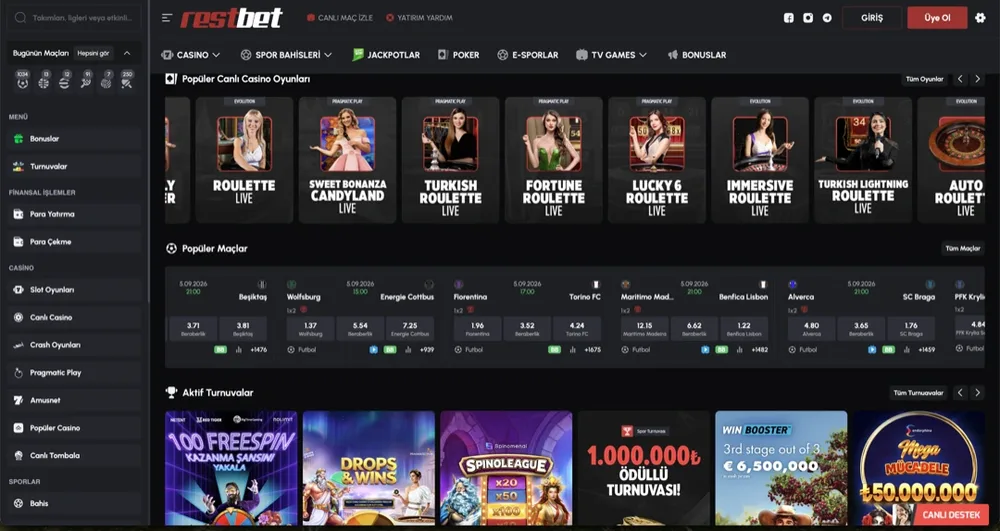Image resolution: width=1000 pixels, height=531 pixels.
Task: Select the 1.37 Wolfsburg odds
Action: [x=311, y=329]
